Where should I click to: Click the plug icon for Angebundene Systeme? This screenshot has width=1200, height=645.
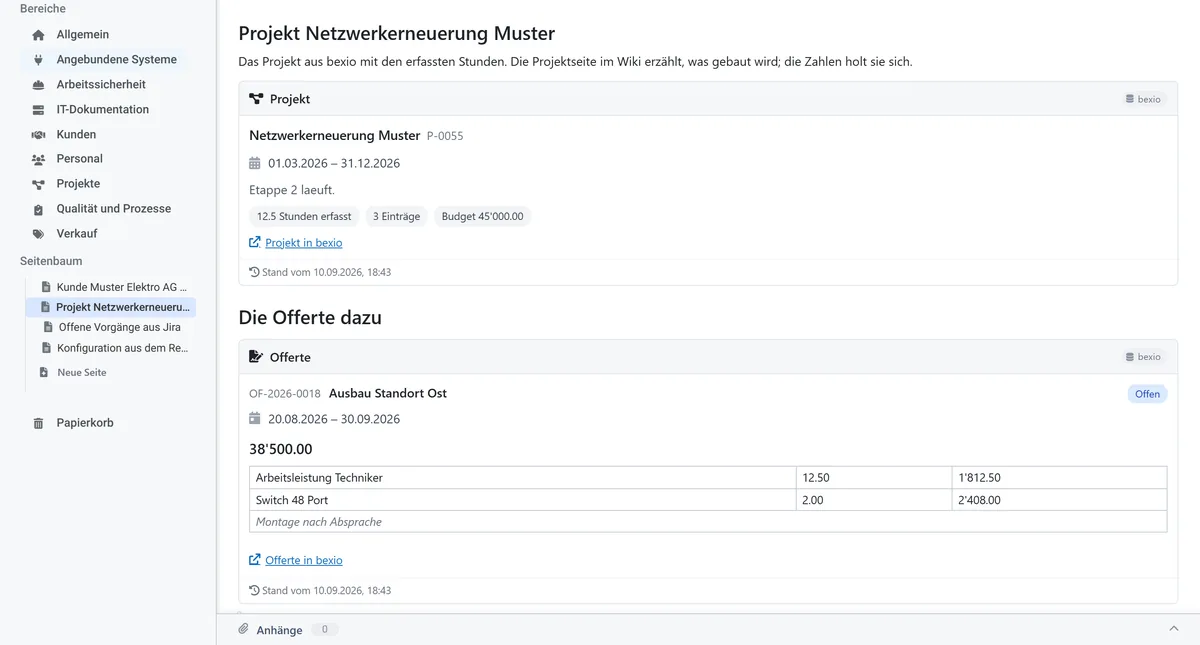click(x=38, y=60)
